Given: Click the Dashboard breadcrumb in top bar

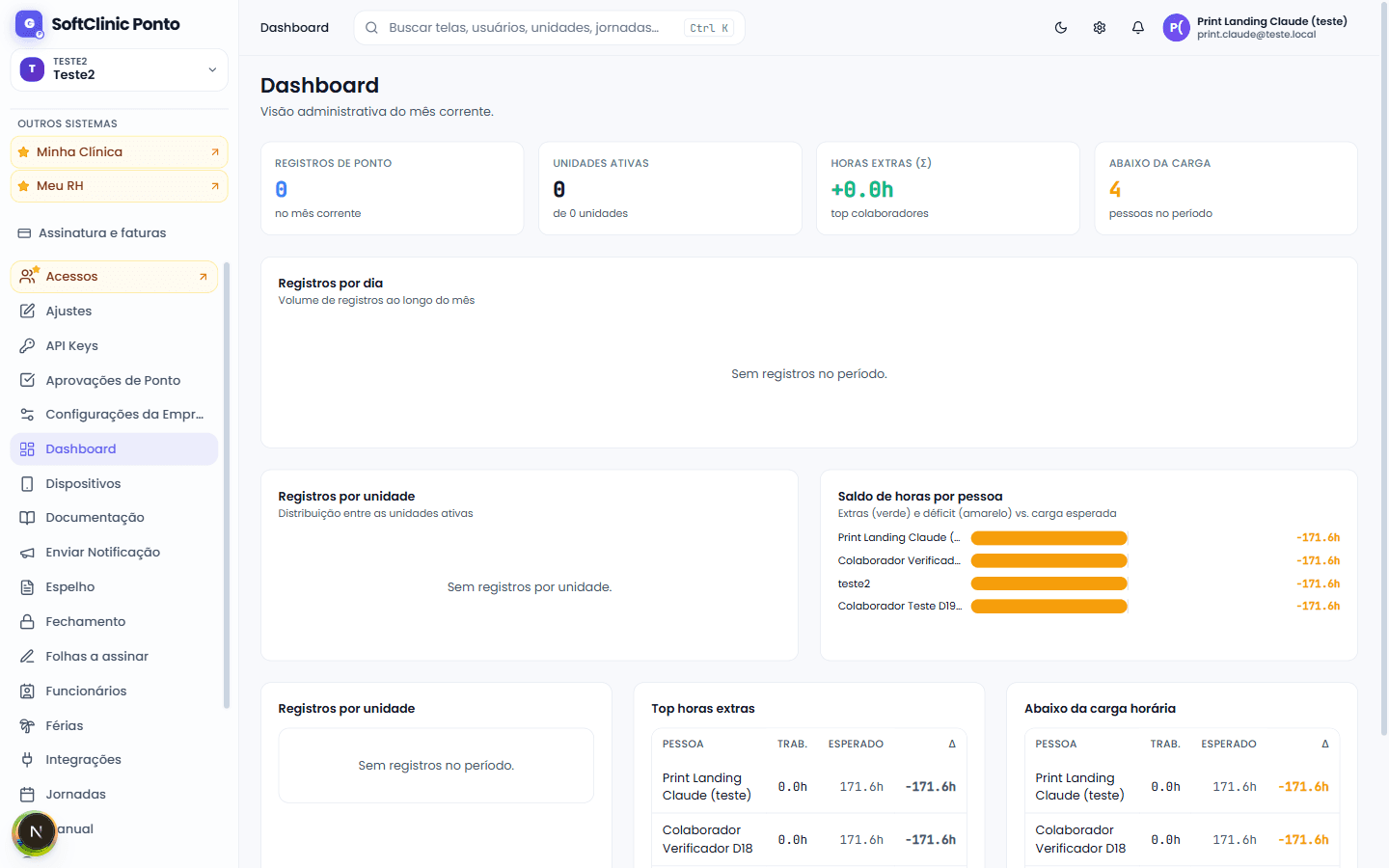Looking at the screenshot, I should [294, 28].
